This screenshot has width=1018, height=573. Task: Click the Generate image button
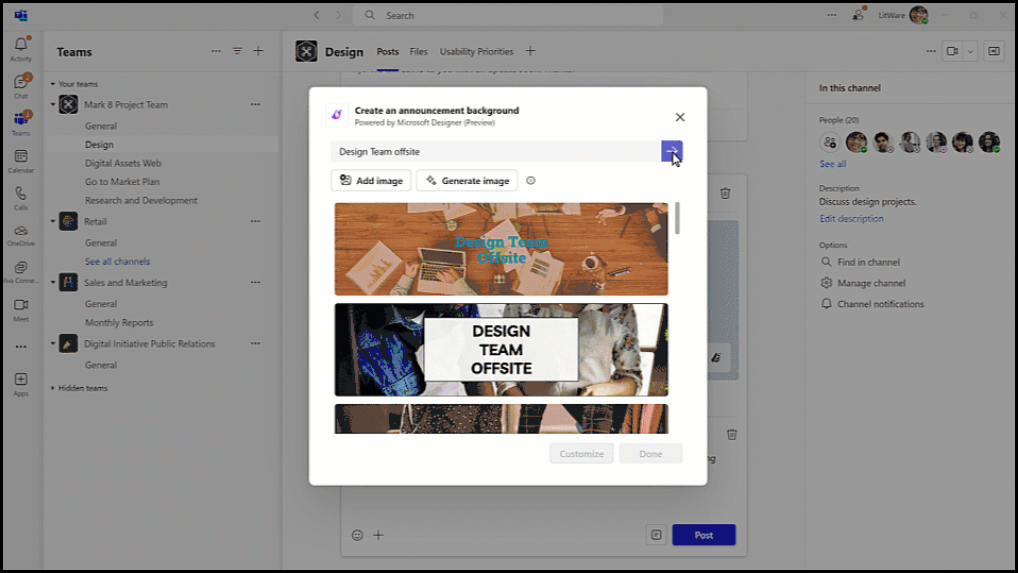coord(467,181)
